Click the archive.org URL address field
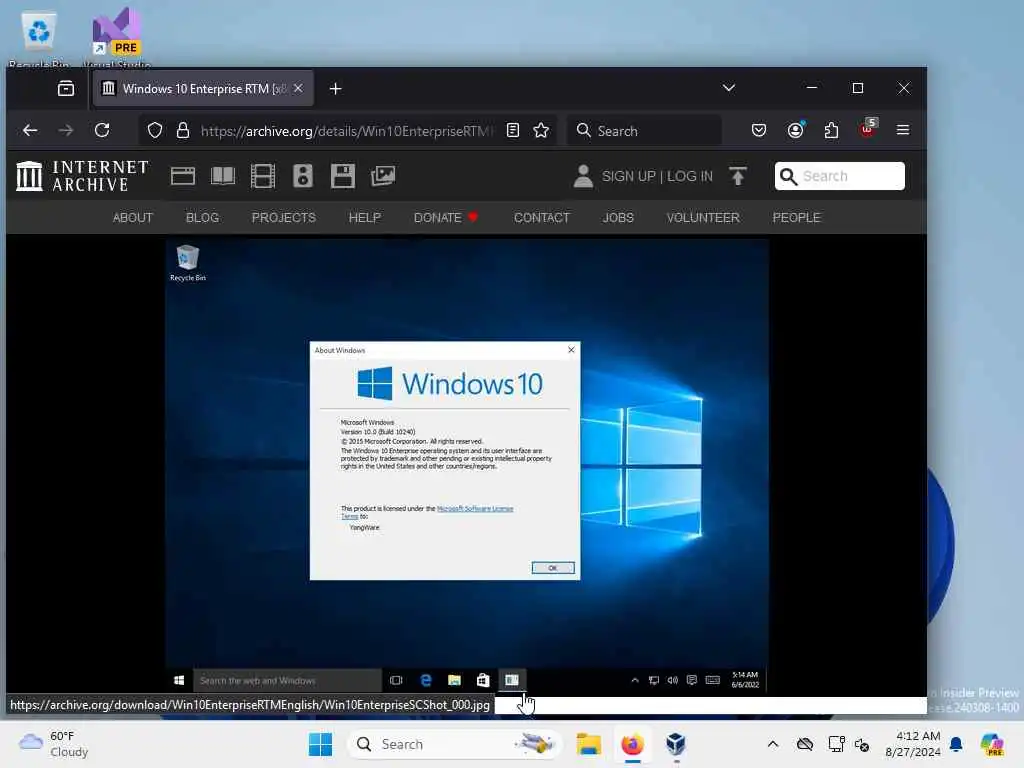1024x768 pixels. pos(346,131)
